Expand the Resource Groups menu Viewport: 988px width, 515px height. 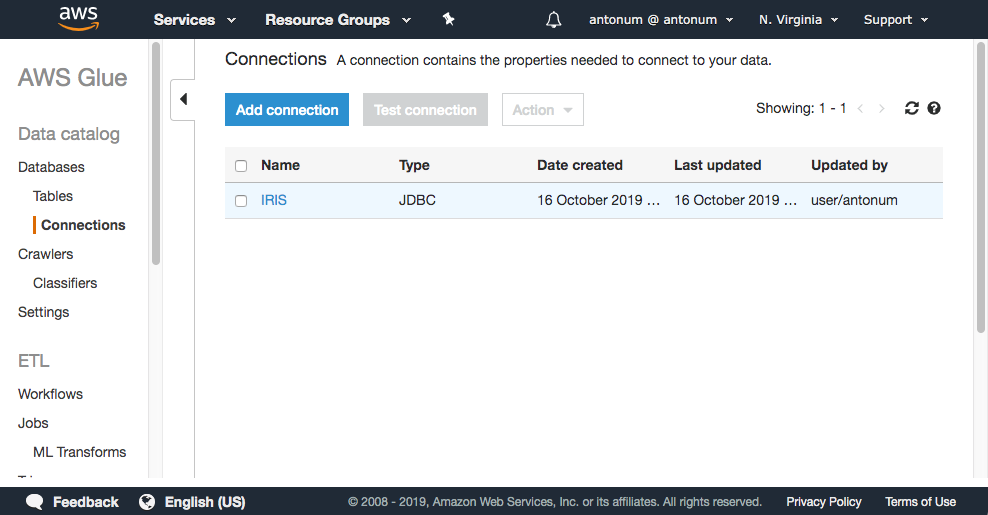[x=338, y=20]
